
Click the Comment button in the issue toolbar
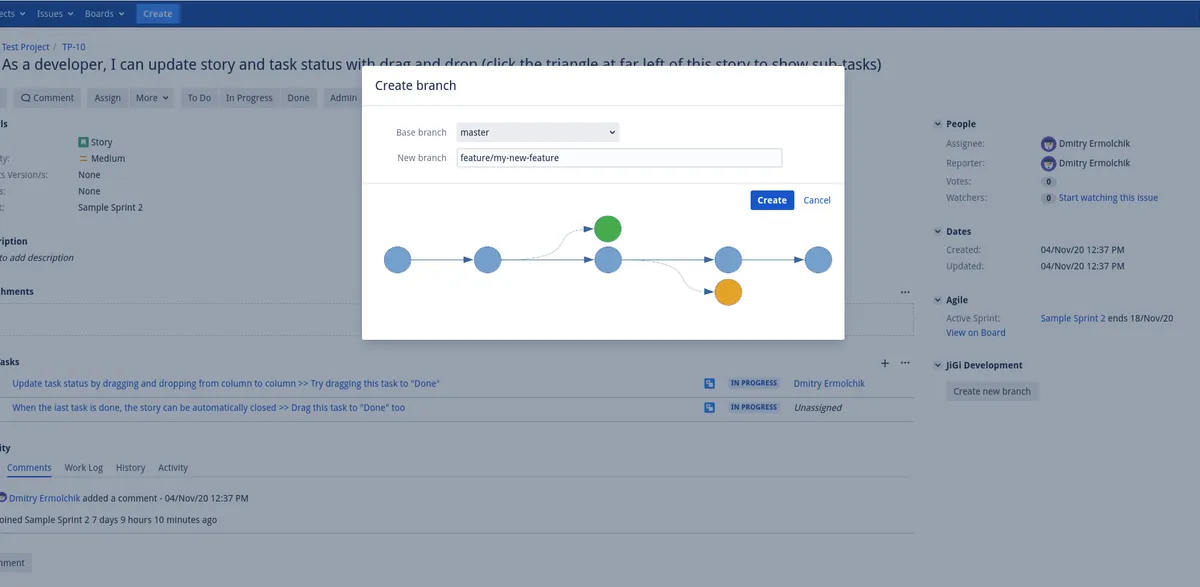(x=47, y=98)
